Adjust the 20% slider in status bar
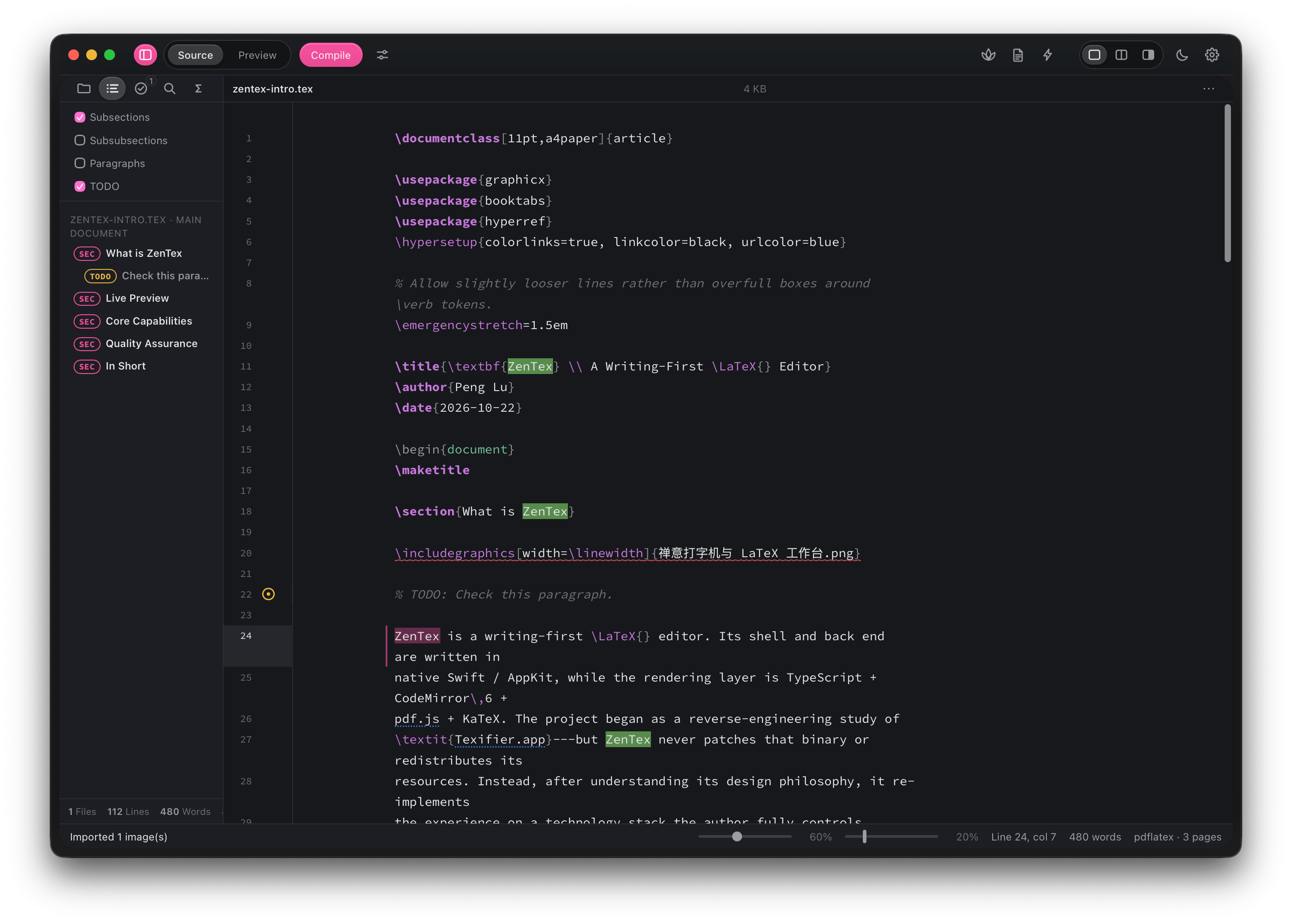1292x924 pixels. [x=891, y=836]
